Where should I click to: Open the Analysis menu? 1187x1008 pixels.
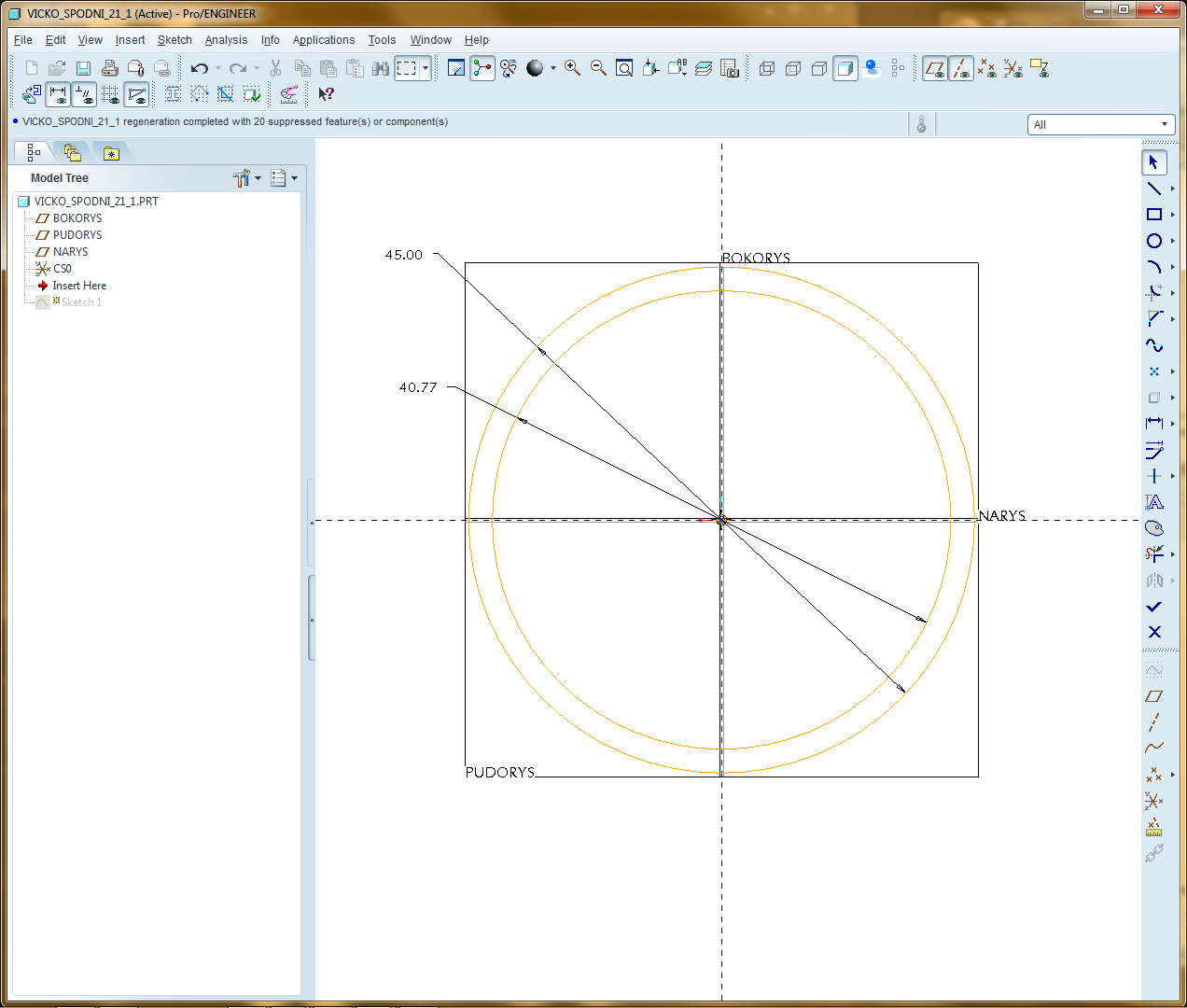226,40
